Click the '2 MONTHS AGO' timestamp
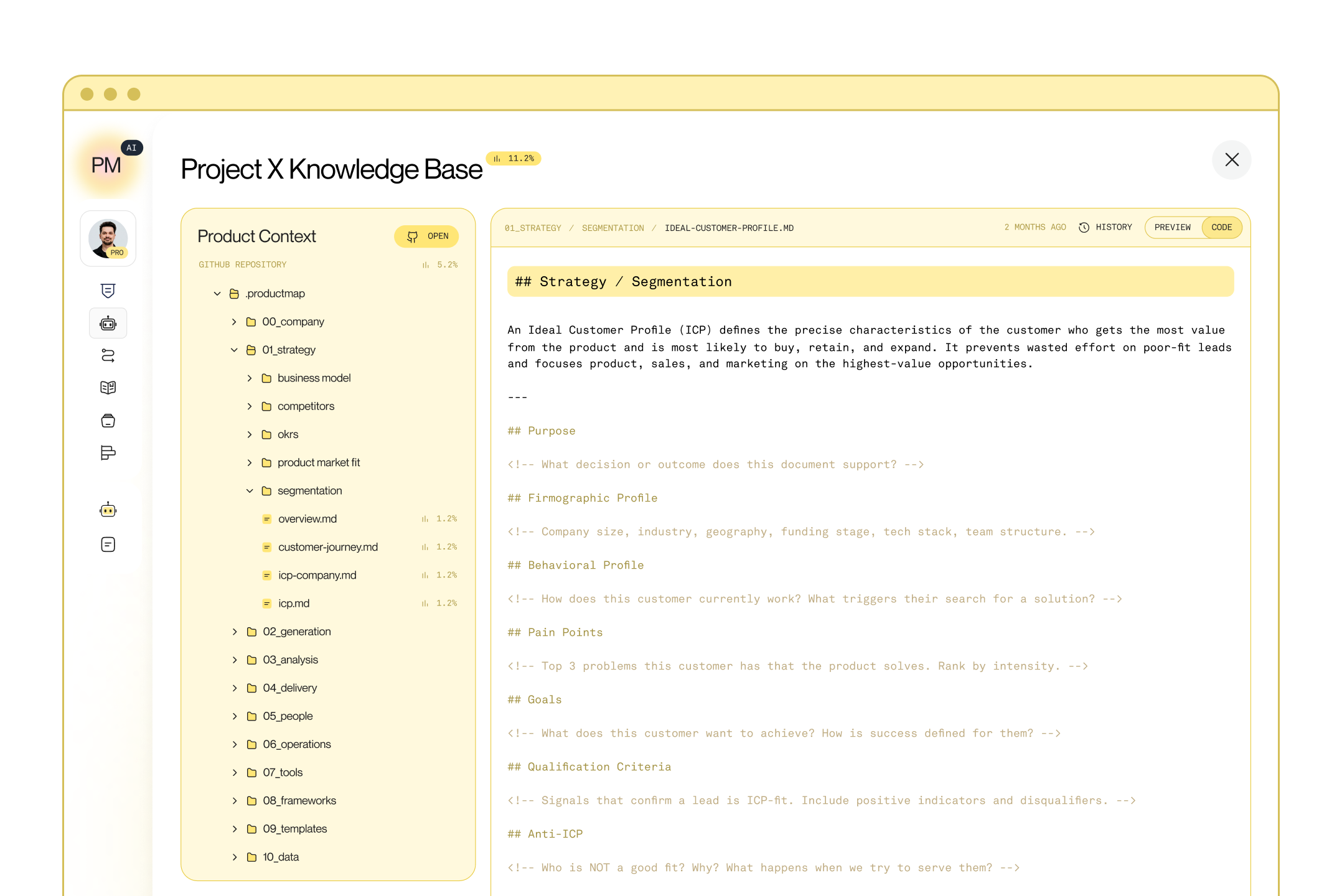The image size is (1342, 896). 1035,228
